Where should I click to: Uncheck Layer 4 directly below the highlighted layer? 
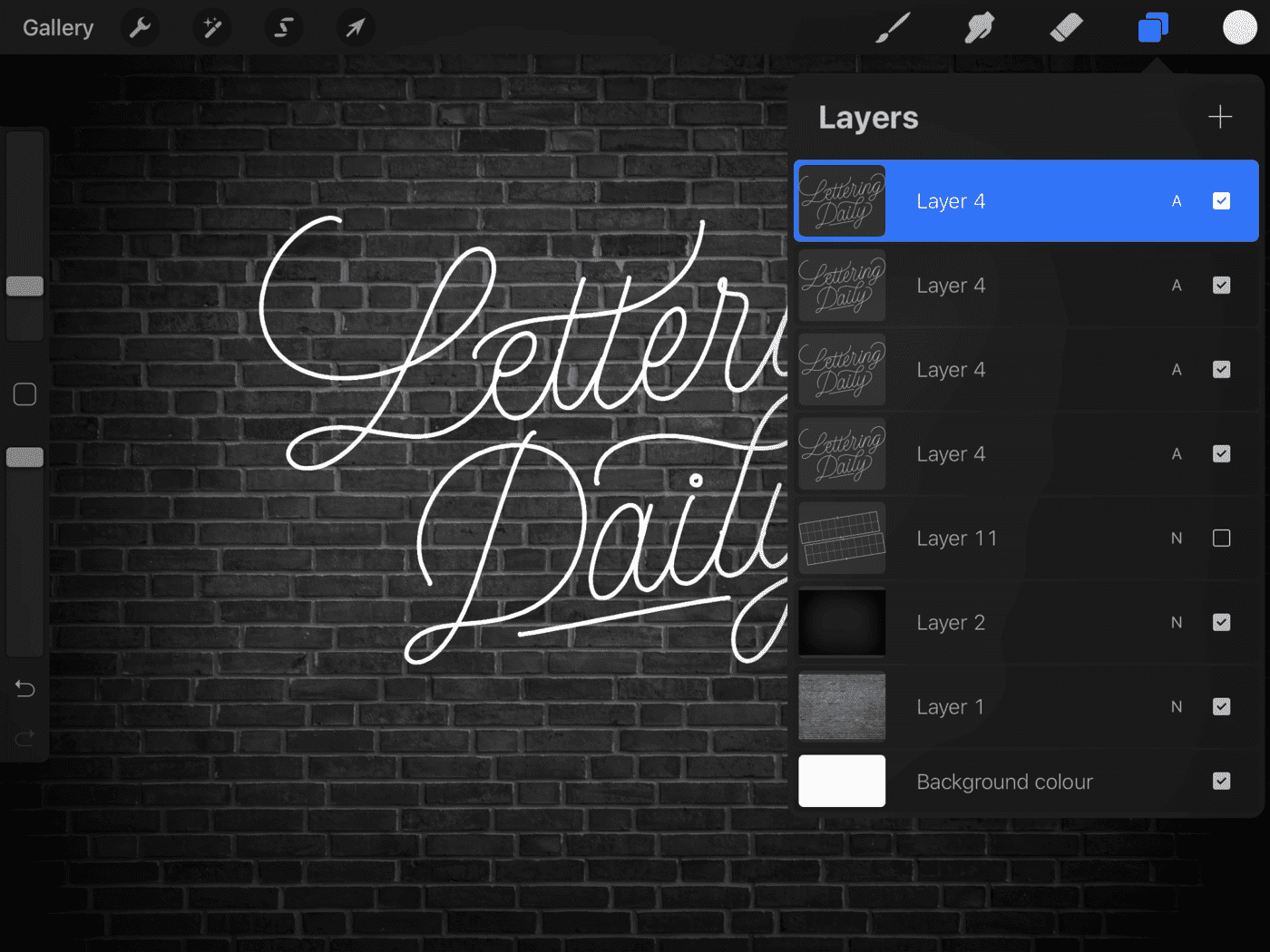(1222, 286)
